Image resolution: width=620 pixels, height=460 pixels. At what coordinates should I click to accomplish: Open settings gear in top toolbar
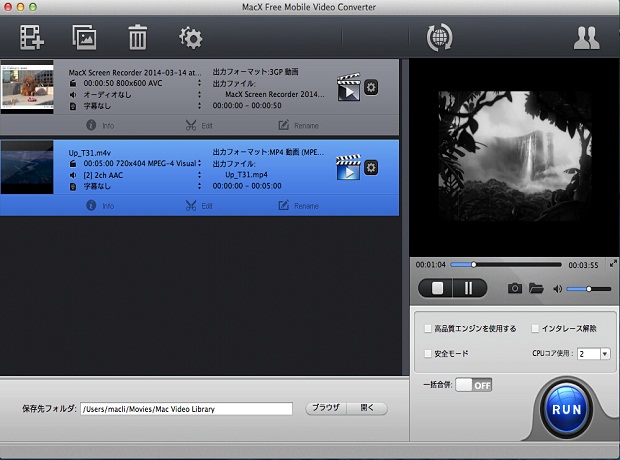click(x=190, y=39)
